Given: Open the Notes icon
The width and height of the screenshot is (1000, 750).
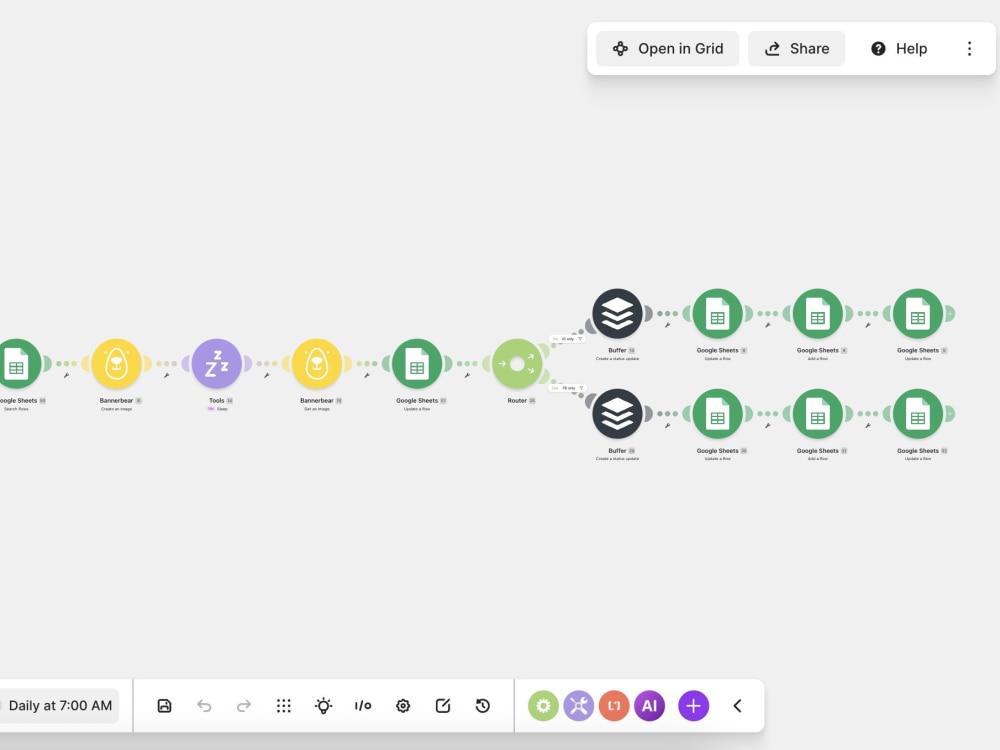Looking at the screenshot, I should pos(443,705).
